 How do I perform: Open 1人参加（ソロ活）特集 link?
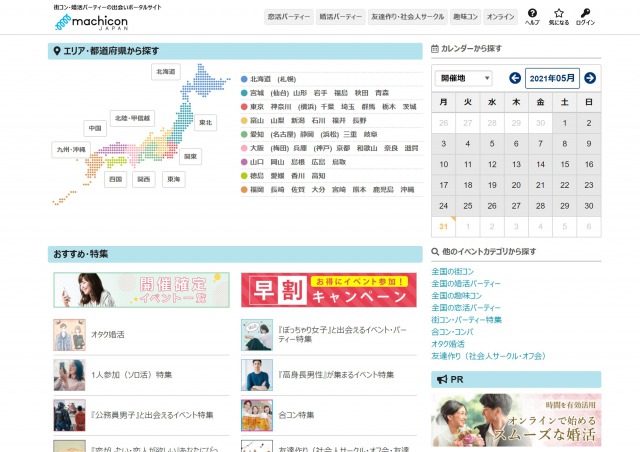(x=131, y=375)
